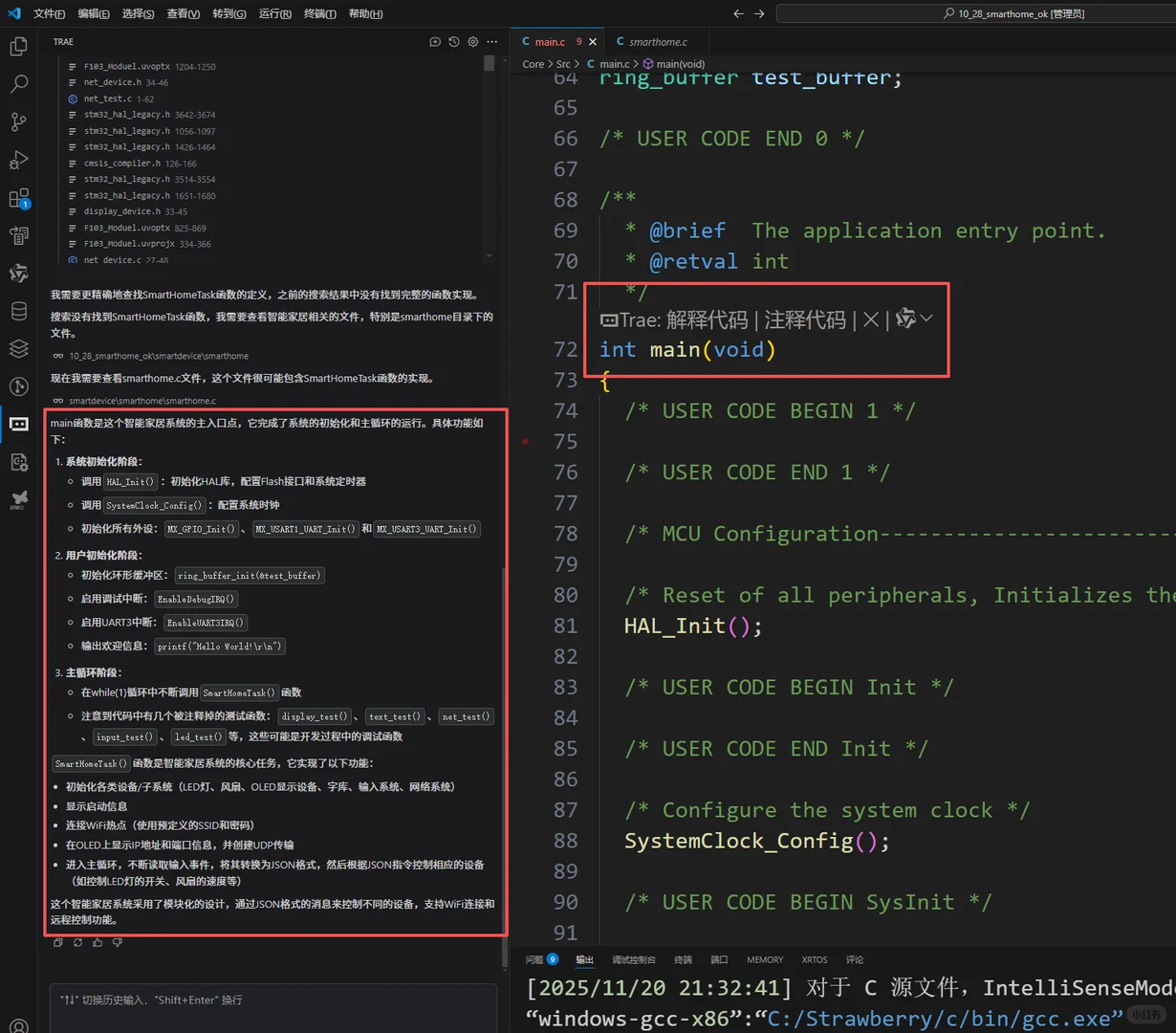The image size is (1176, 1033).
Task: Thumbs up the AI response
Action: coord(98,943)
